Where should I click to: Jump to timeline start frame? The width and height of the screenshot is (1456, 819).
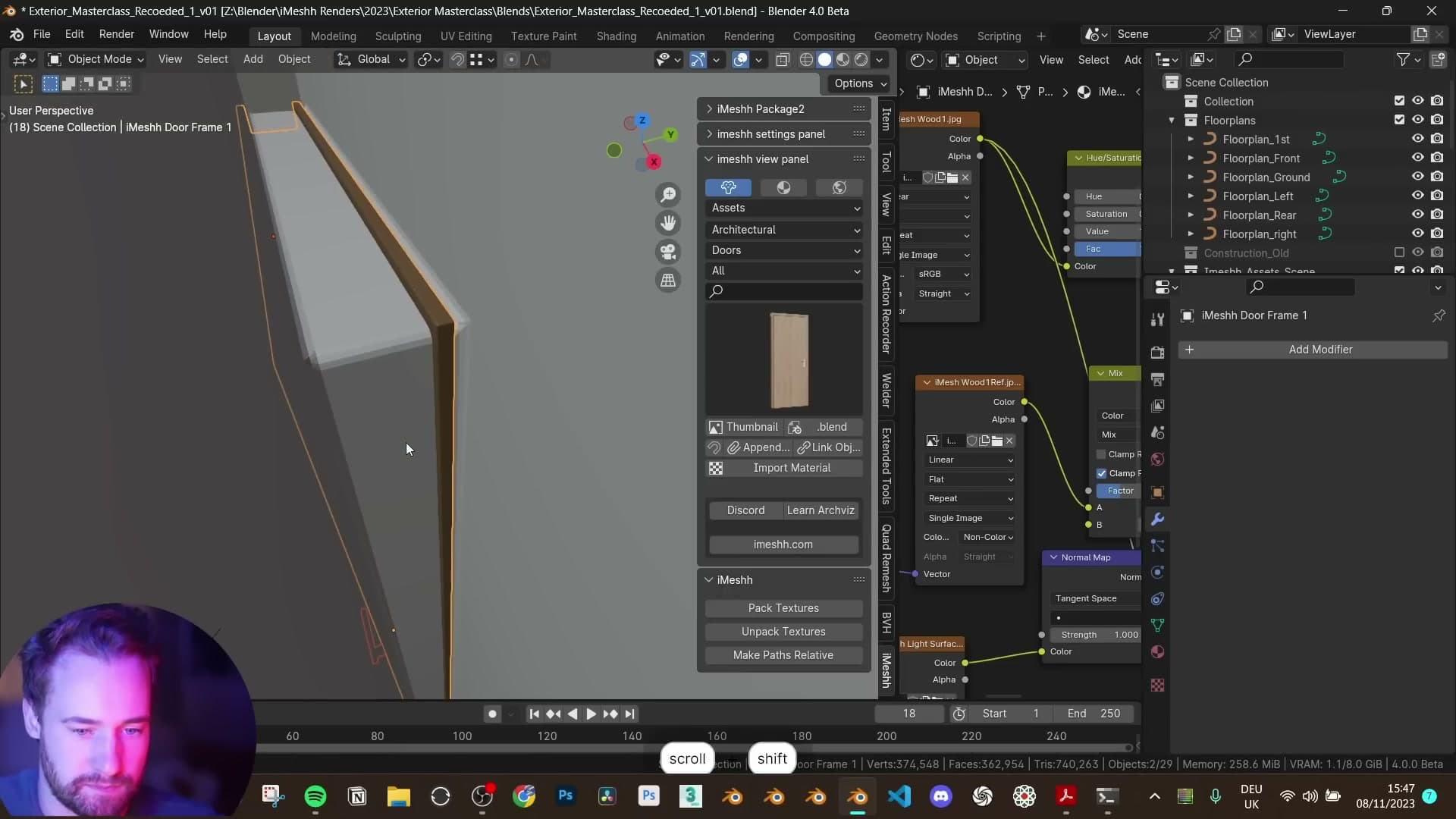[x=534, y=714]
